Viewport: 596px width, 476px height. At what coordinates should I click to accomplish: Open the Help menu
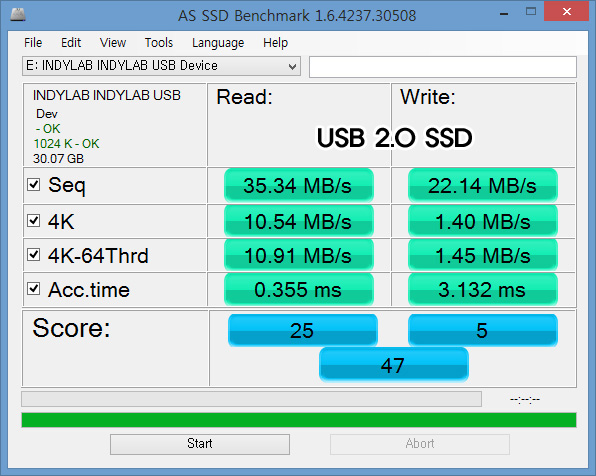click(x=276, y=43)
